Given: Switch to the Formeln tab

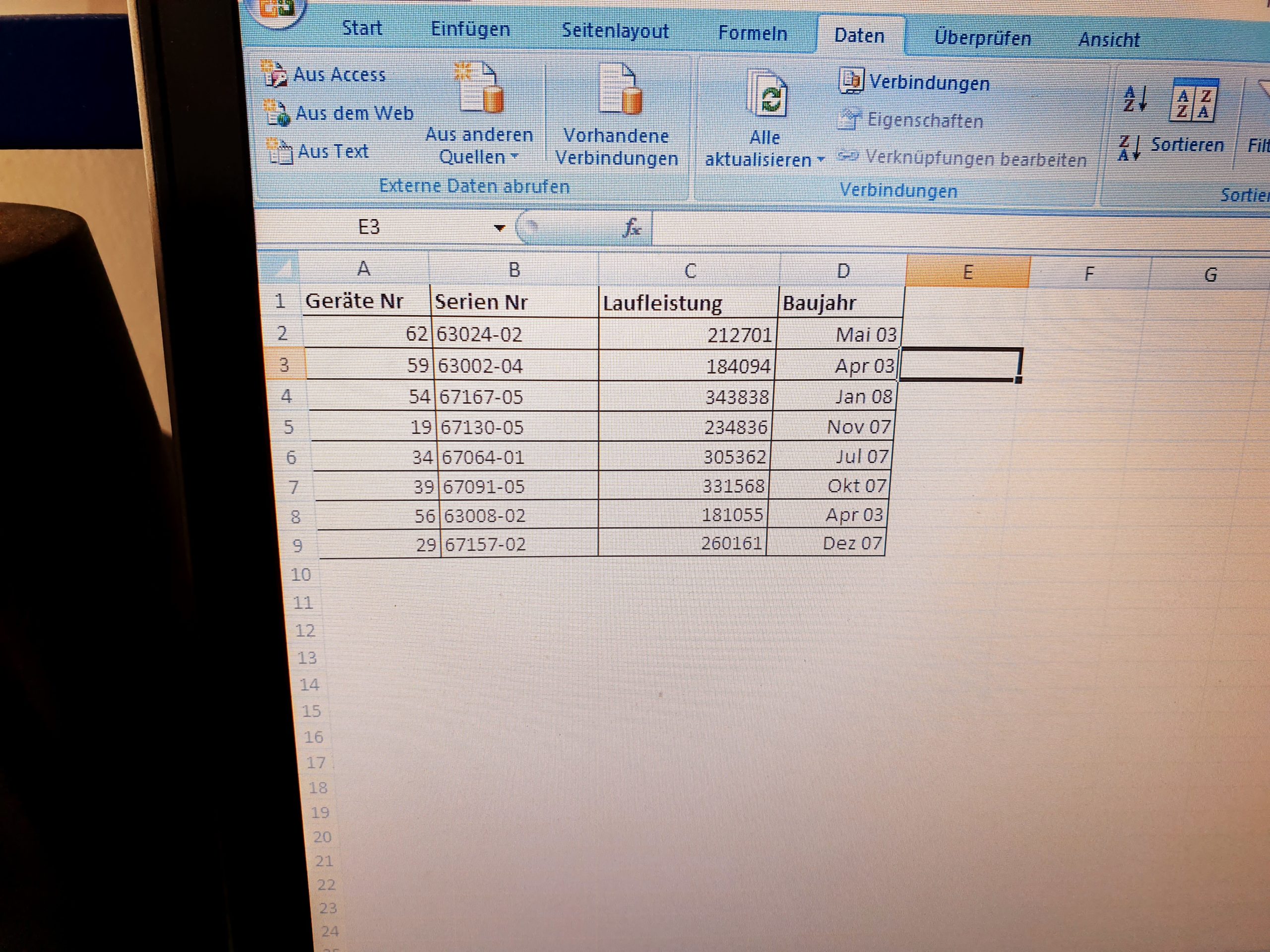Looking at the screenshot, I should point(752,33).
